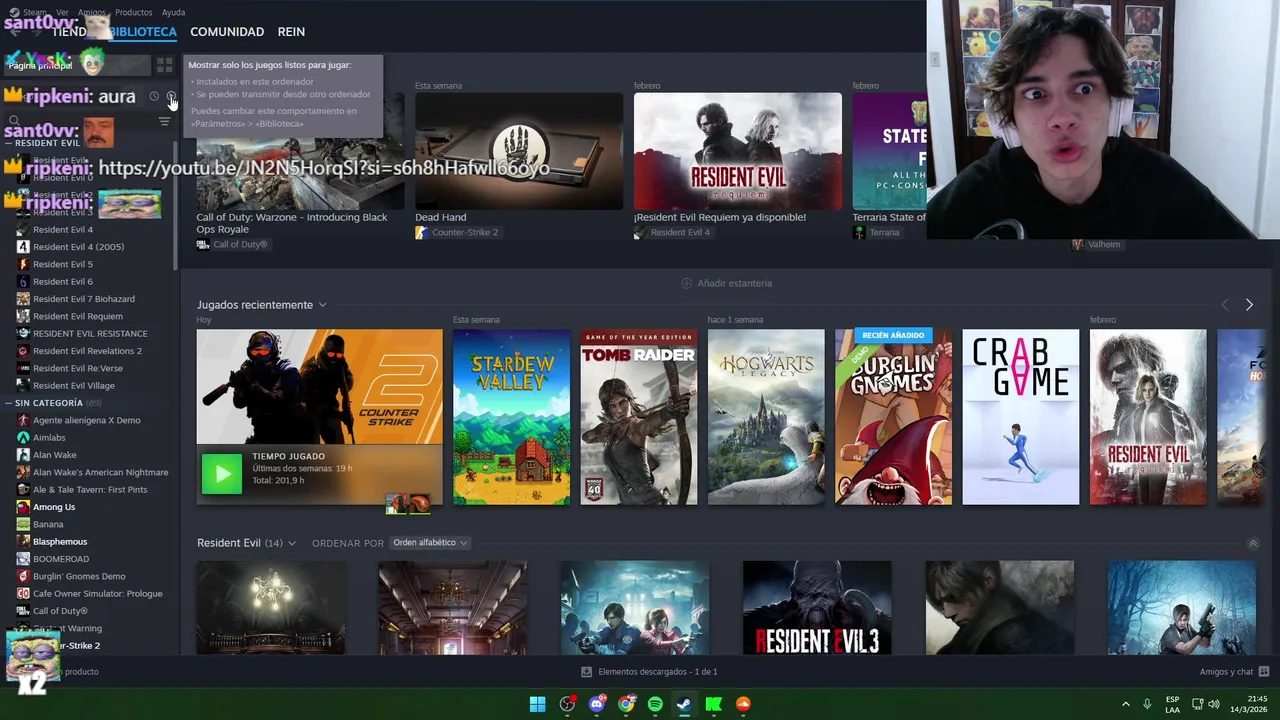
Task: Select Resident Evil 5 in the sidebar
Action: tap(63, 264)
